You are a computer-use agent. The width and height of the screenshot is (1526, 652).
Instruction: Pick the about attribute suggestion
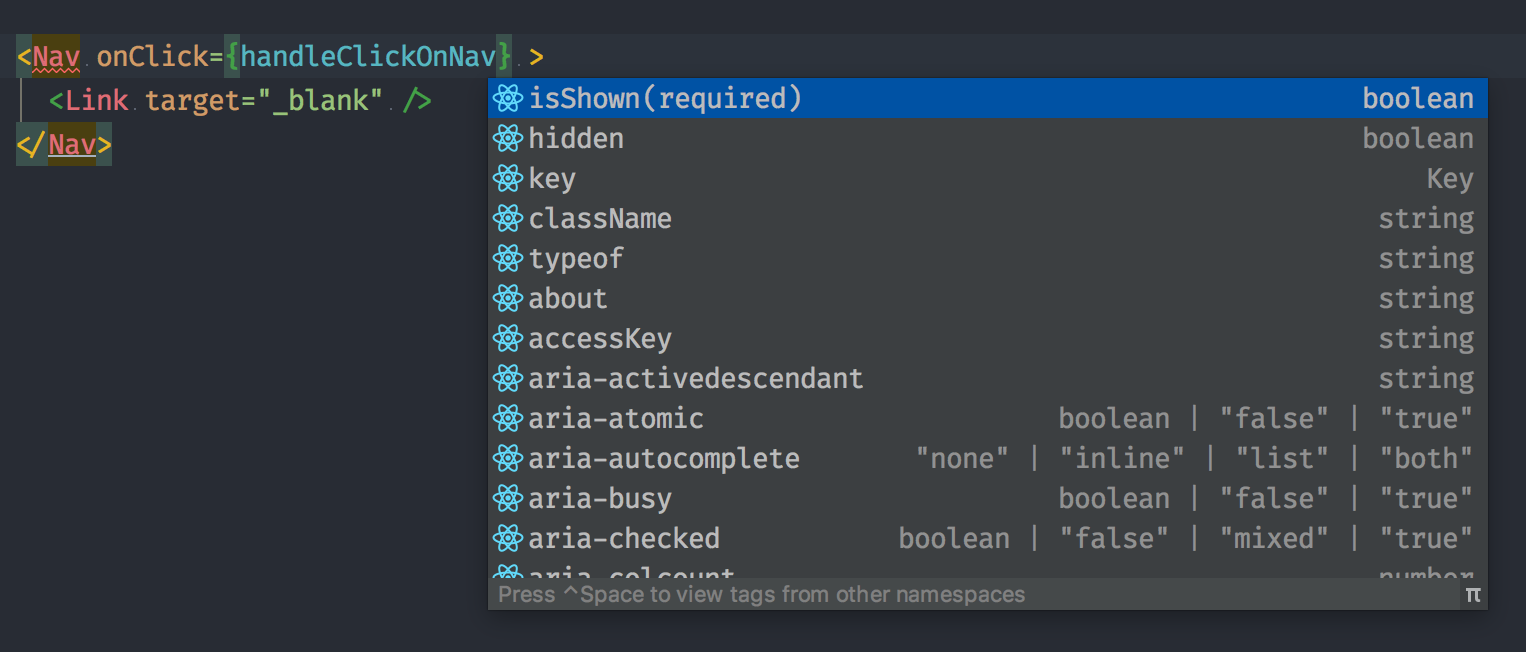(x=988, y=298)
